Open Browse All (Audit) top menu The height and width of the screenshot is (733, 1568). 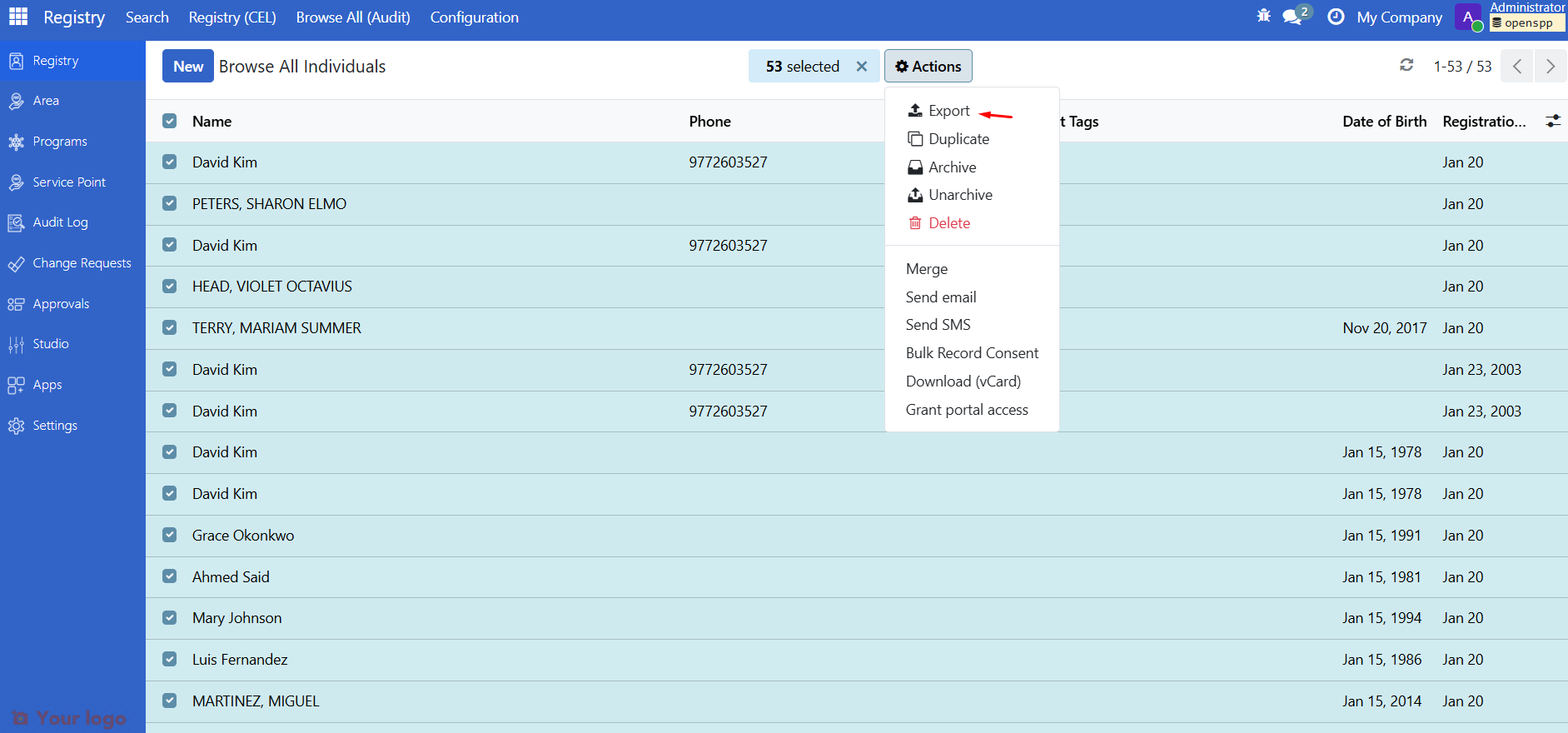pyautogui.click(x=353, y=17)
